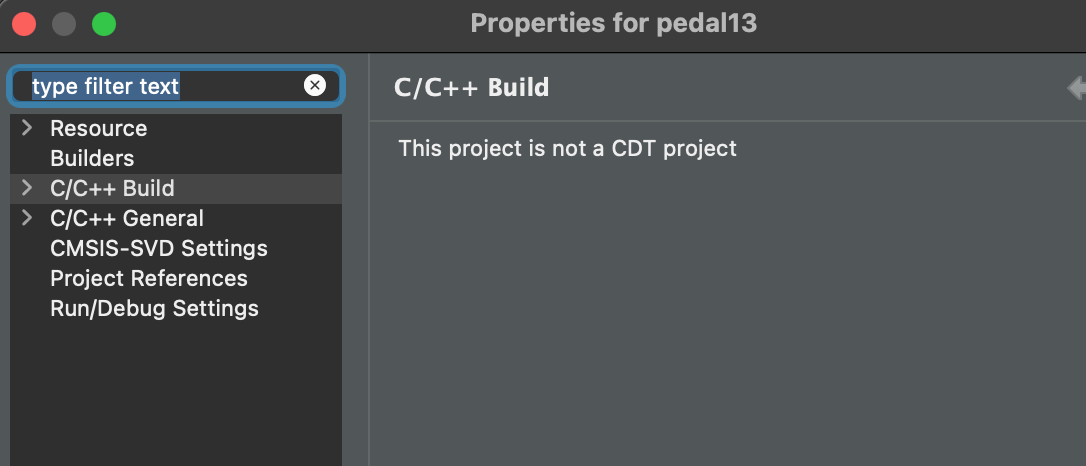The width and height of the screenshot is (1086, 466).
Task: Click the divider between tree and content pane
Action: point(369,260)
